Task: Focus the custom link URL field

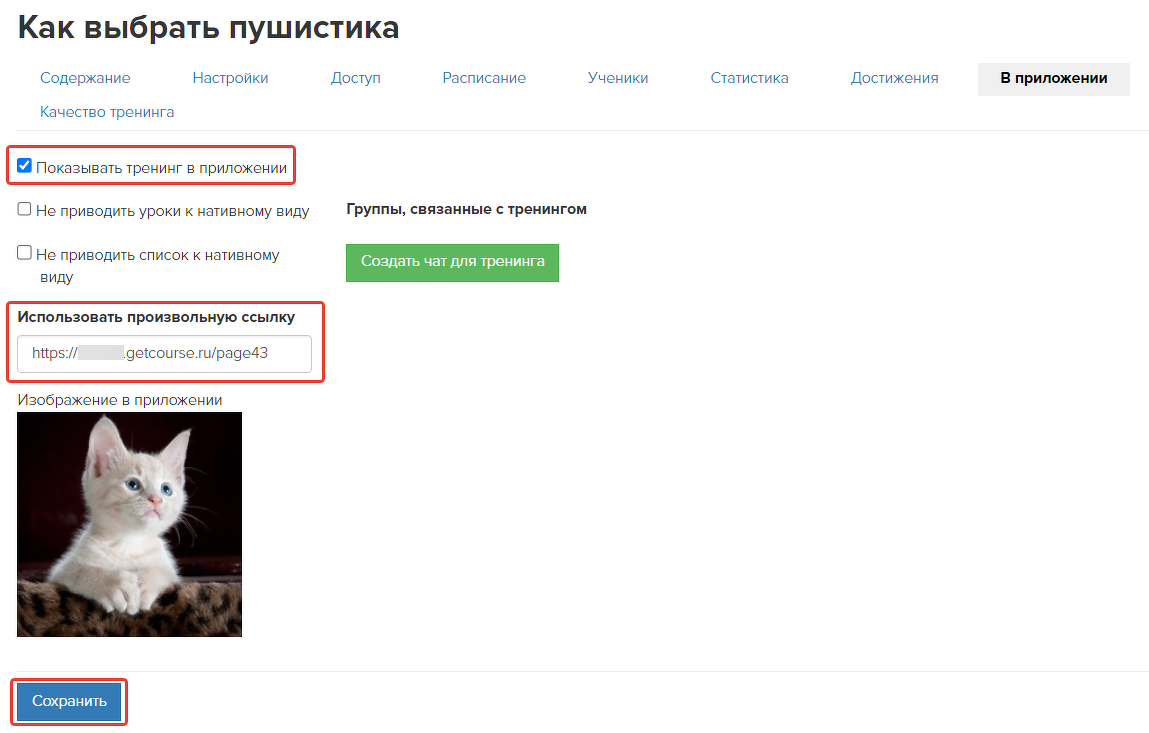Action: (164, 354)
